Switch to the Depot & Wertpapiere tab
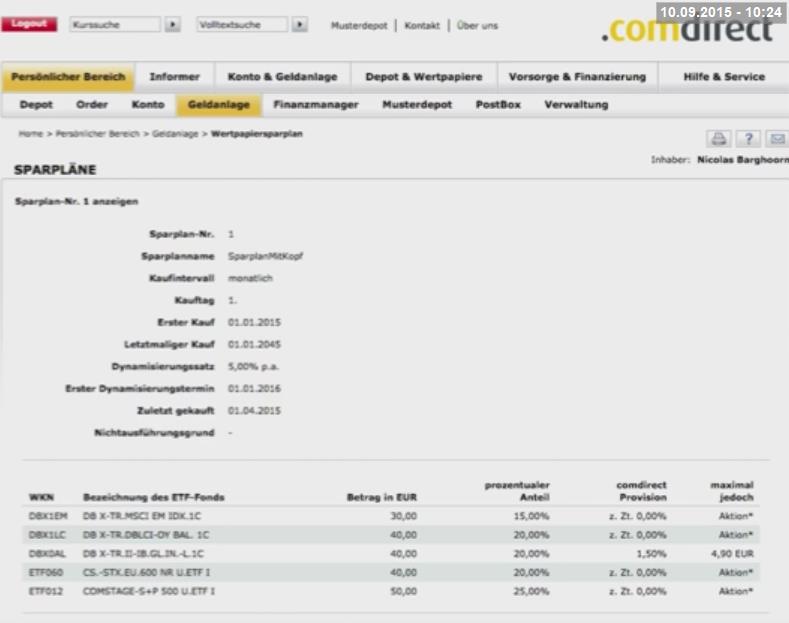Viewport: 789px width, 623px height. (424, 77)
